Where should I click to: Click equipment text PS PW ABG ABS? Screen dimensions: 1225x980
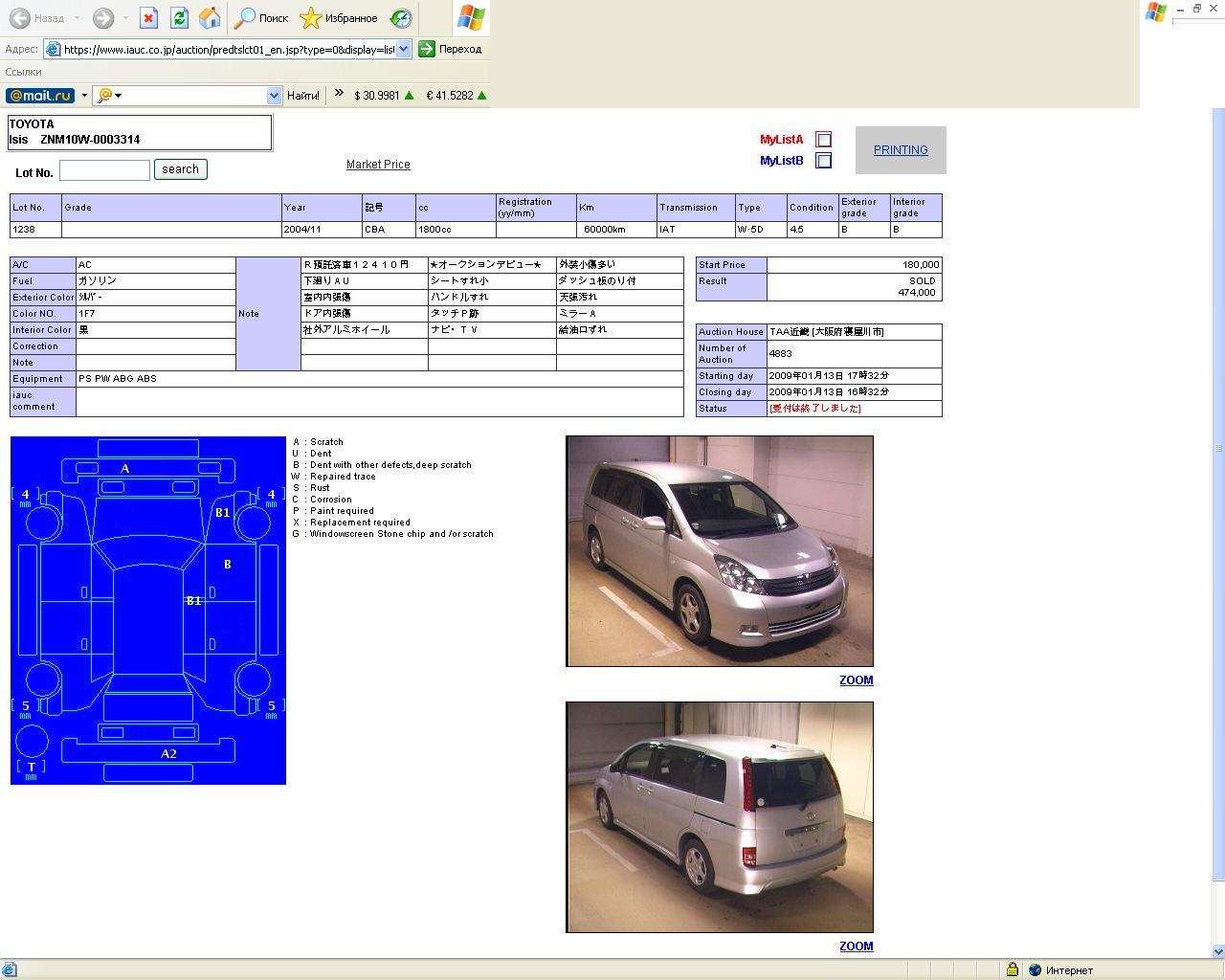(x=118, y=379)
